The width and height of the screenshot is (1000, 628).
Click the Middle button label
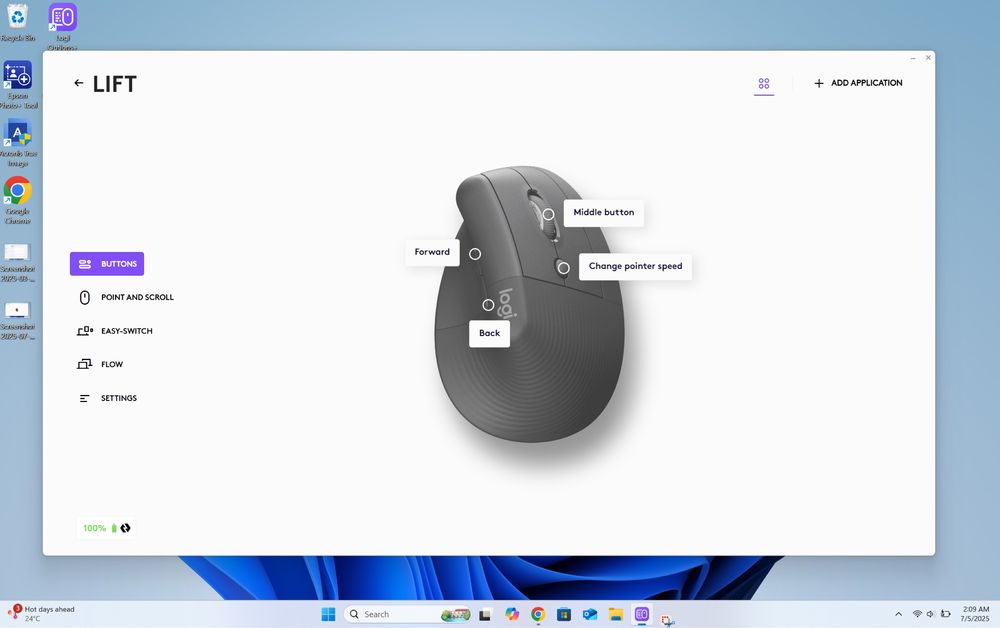click(603, 212)
